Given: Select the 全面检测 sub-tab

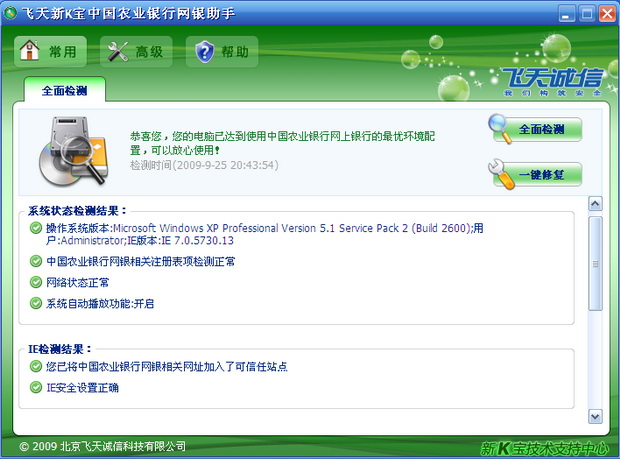Looking at the screenshot, I should [x=64, y=90].
